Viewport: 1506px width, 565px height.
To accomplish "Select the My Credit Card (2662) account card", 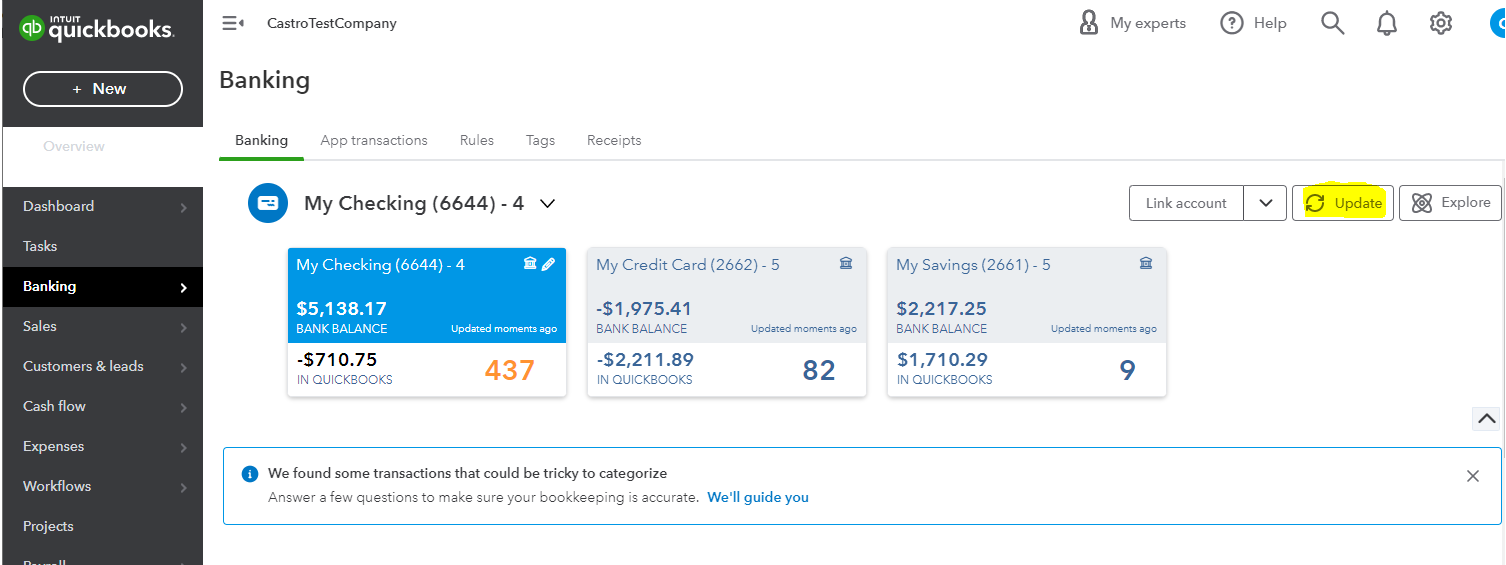I will 726,322.
